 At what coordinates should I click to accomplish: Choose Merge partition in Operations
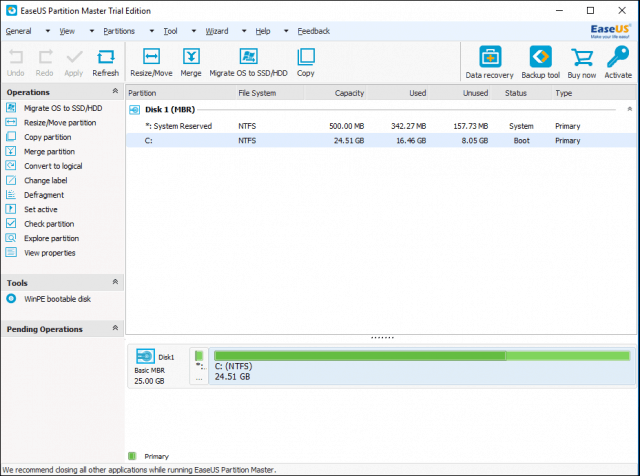[x=49, y=151]
